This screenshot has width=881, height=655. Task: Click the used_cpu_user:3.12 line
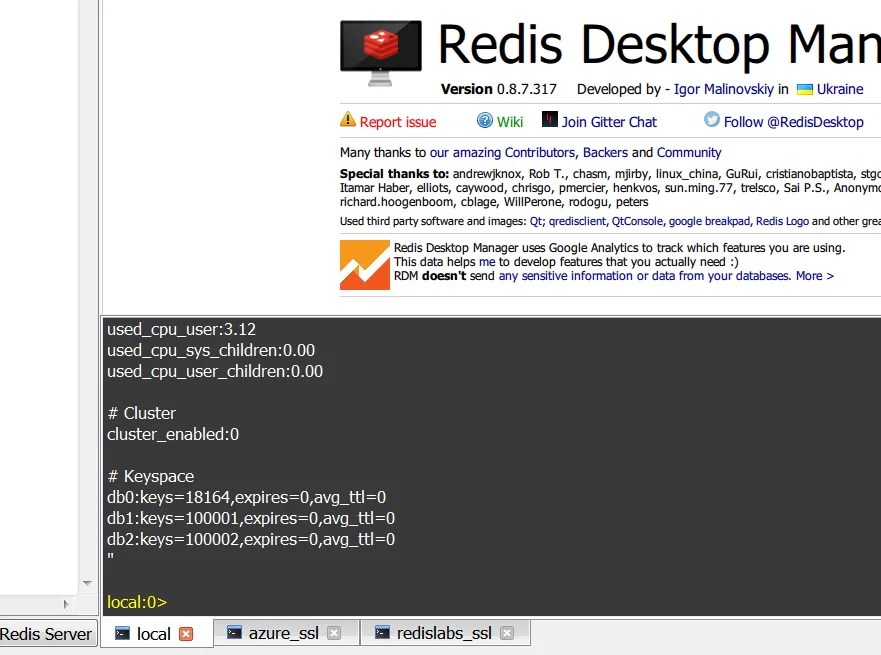coord(181,330)
